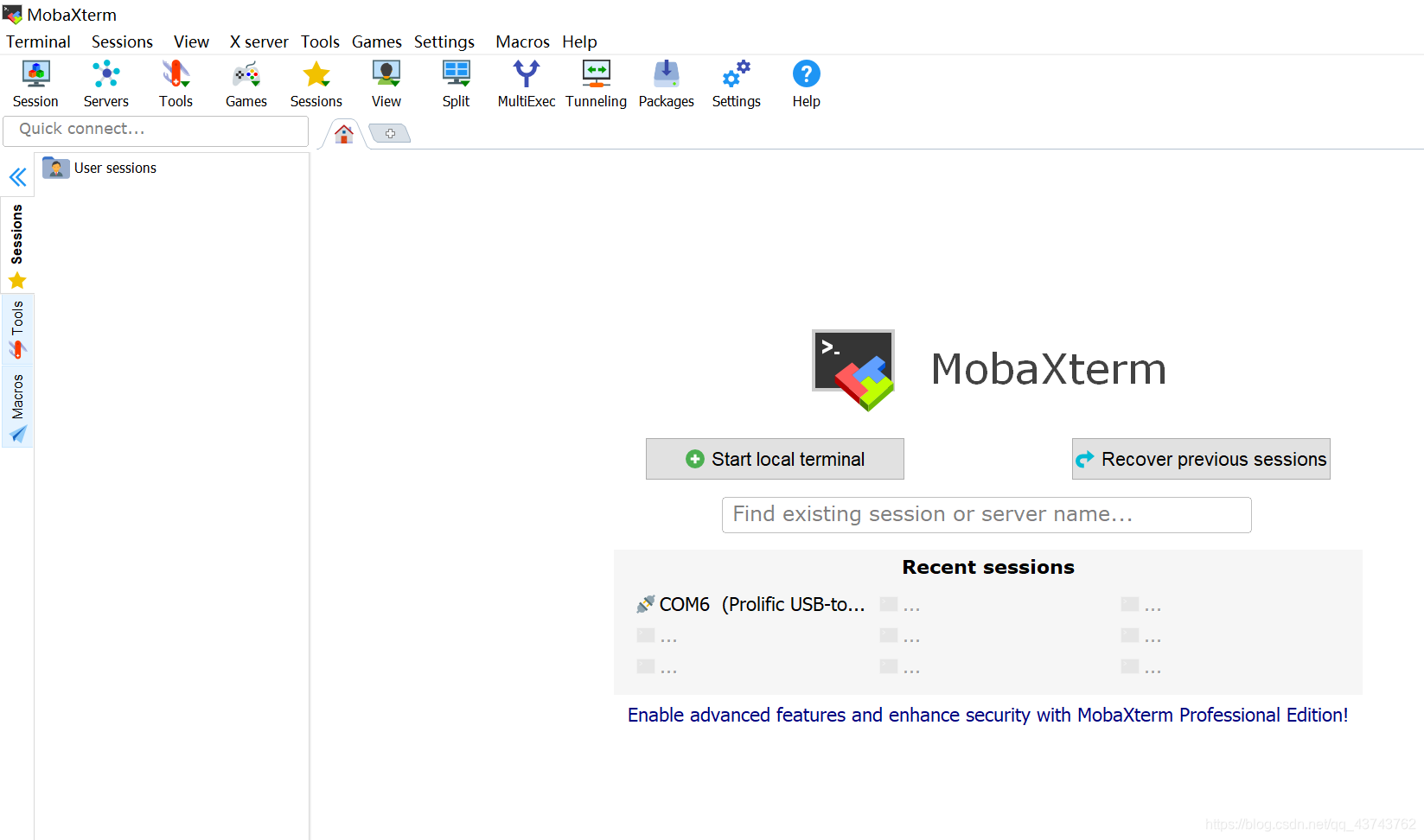Select the Macros vertical sidebar tab
This screenshot has width=1424, height=840.
17,406
